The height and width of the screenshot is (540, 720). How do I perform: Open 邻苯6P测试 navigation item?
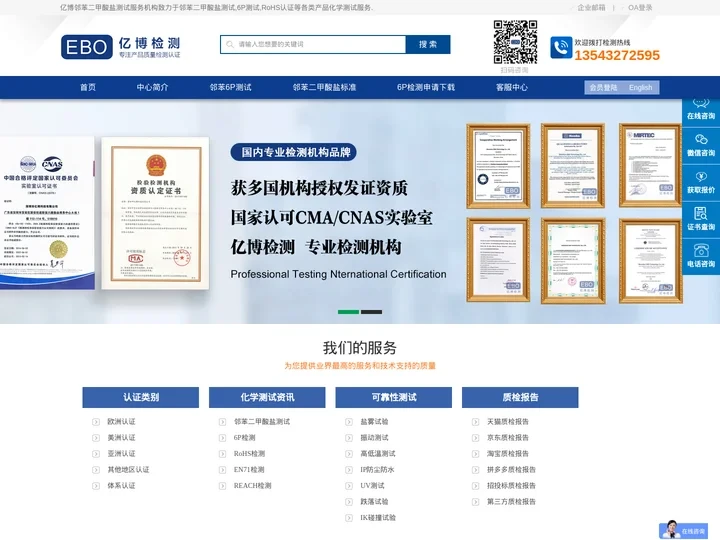click(231, 87)
